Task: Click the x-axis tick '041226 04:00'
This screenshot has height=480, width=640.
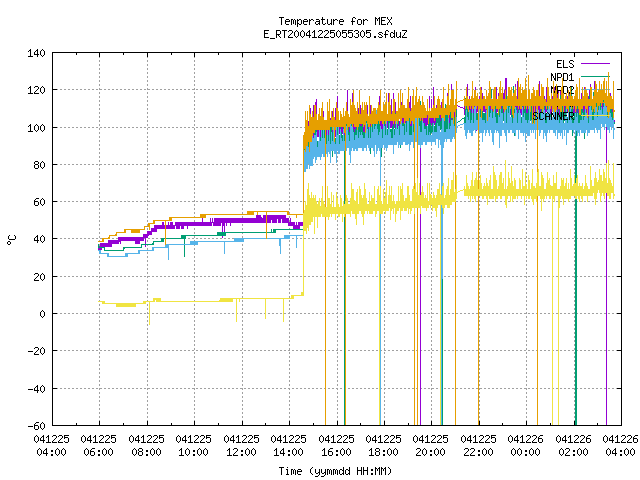Action: [620, 446]
